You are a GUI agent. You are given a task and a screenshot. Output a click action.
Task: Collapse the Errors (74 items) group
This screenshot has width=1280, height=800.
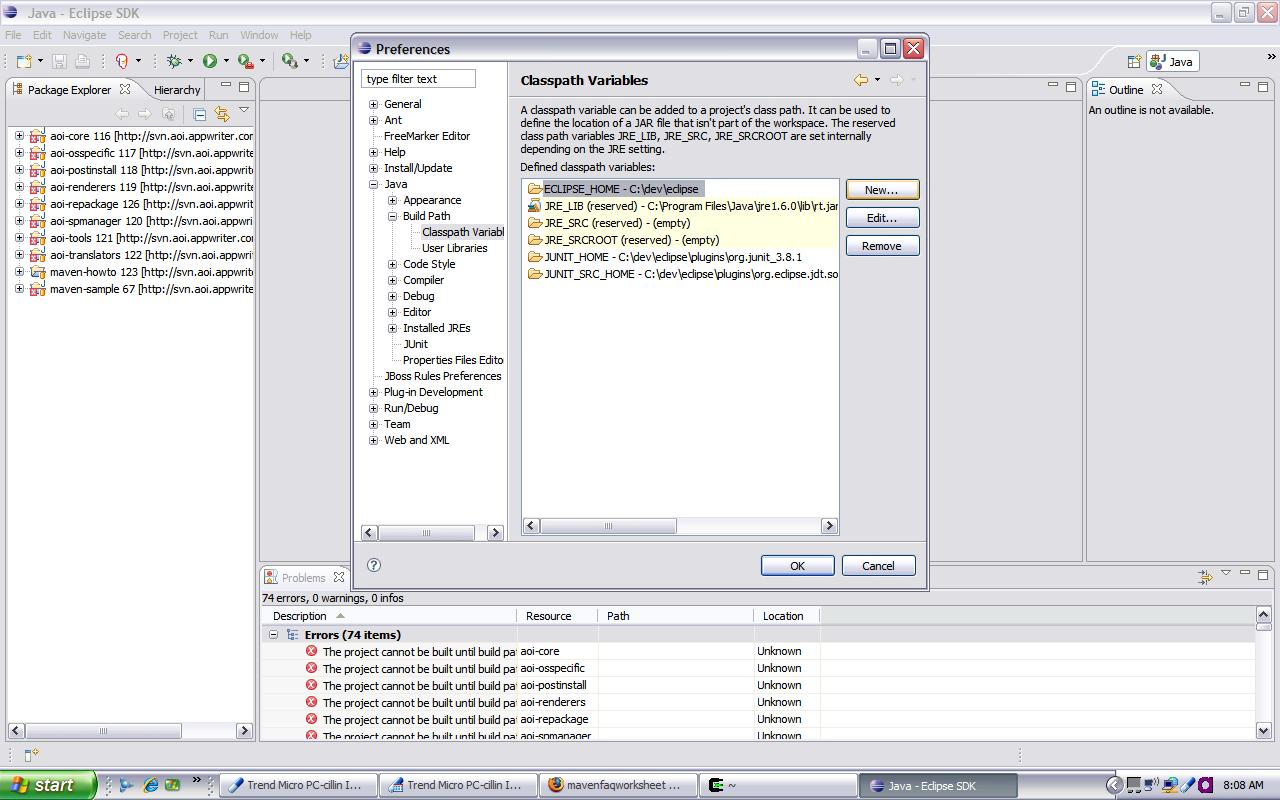coord(273,634)
